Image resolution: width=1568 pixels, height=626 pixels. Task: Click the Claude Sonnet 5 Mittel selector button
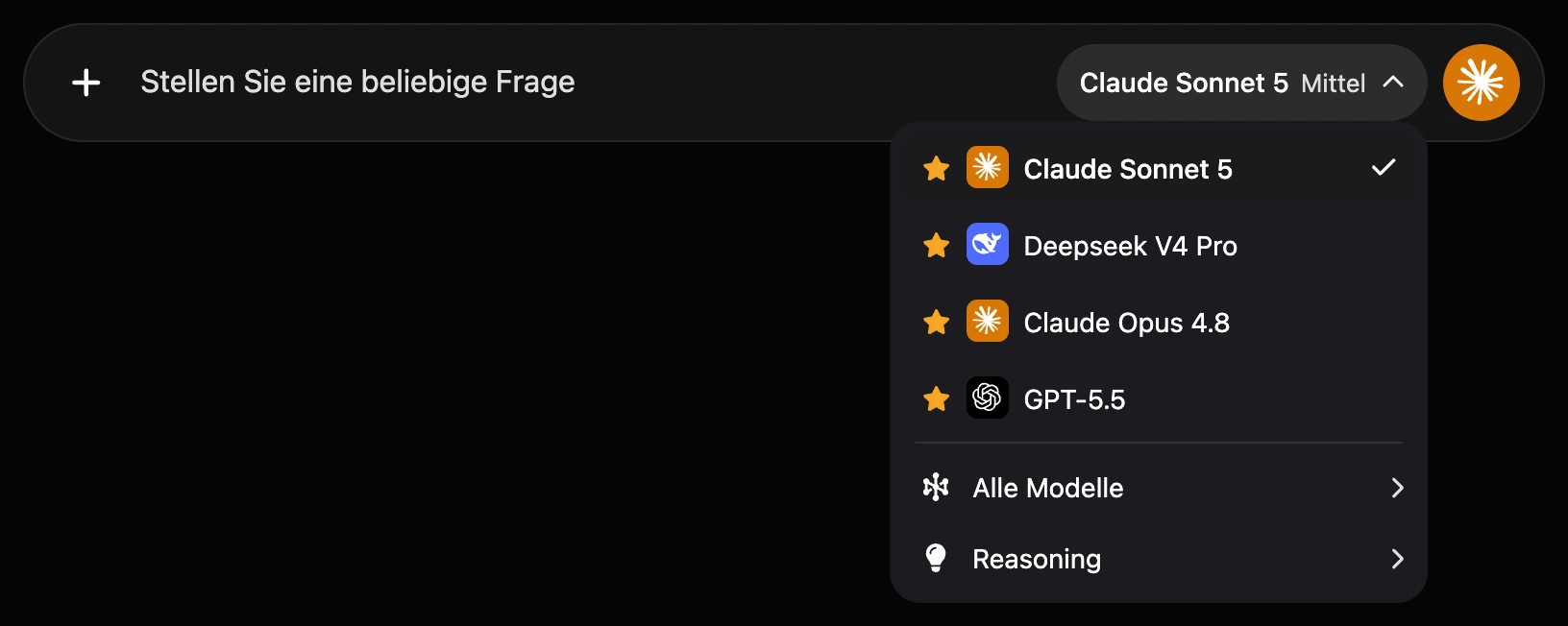(x=1241, y=83)
